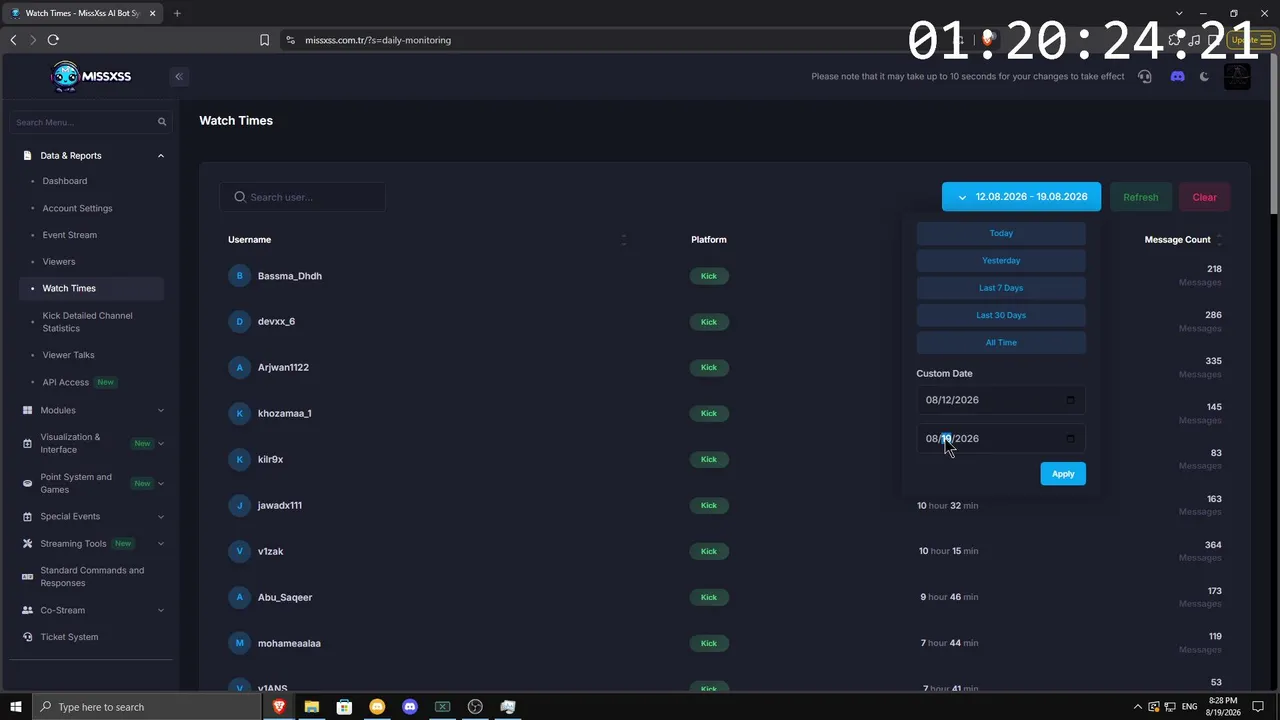The height and width of the screenshot is (720, 1280).
Task: Click username Arjwan1122
Action: pyautogui.click(x=283, y=368)
